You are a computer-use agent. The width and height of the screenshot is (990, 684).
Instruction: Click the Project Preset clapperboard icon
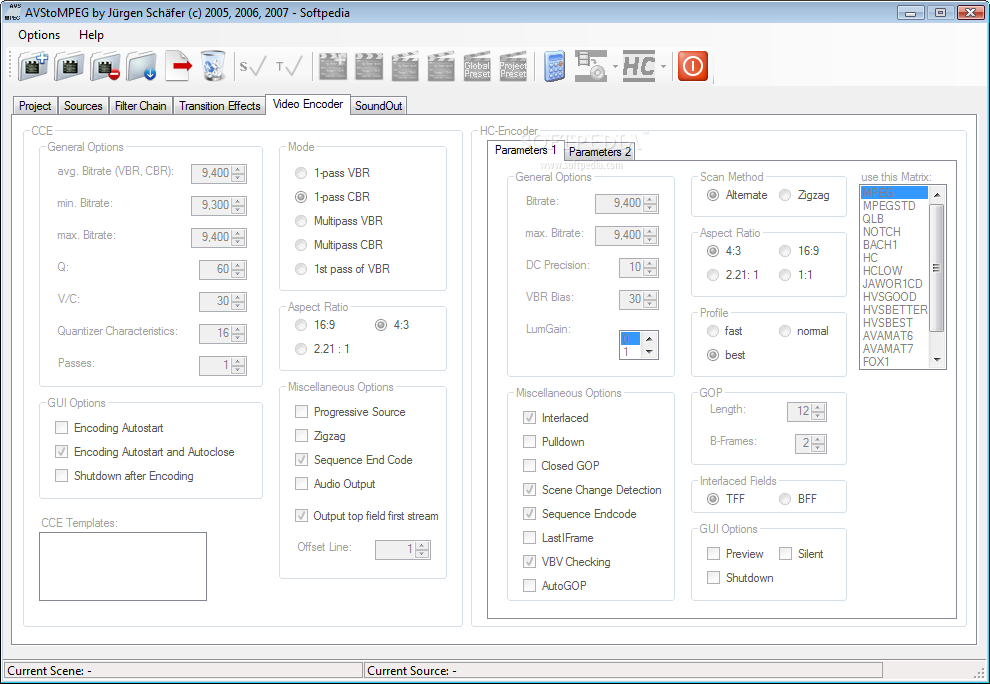[x=513, y=66]
